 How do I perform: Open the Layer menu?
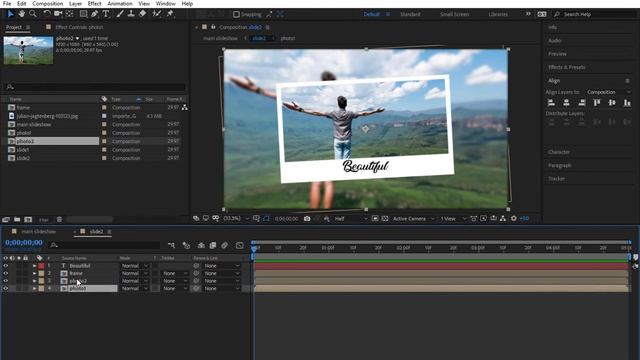point(75,4)
